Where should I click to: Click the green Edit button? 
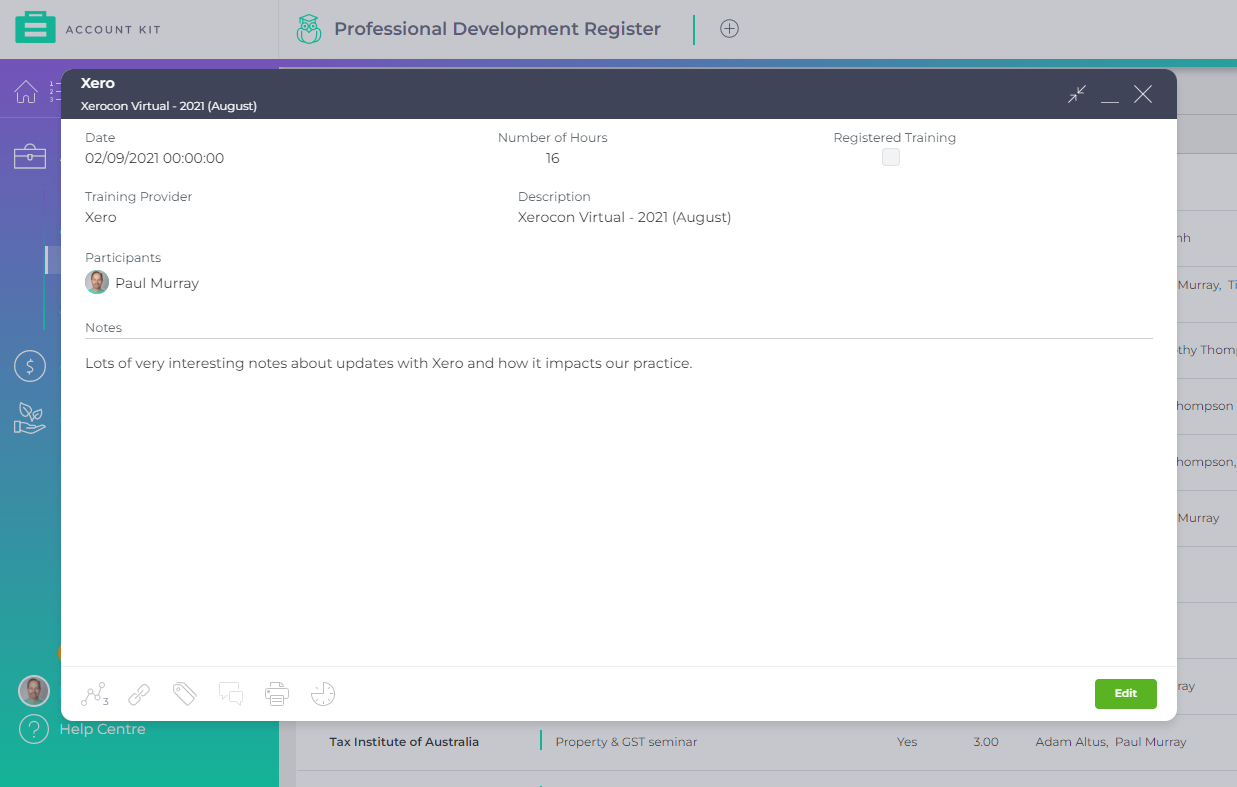click(x=1126, y=694)
